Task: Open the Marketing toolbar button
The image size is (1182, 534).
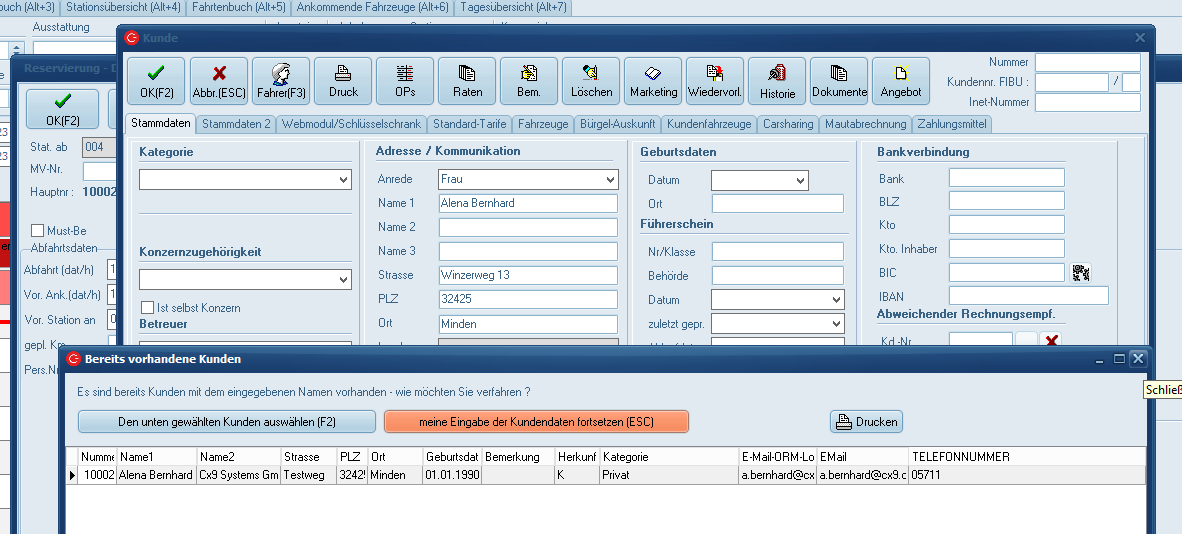Action: [x=653, y=81]
